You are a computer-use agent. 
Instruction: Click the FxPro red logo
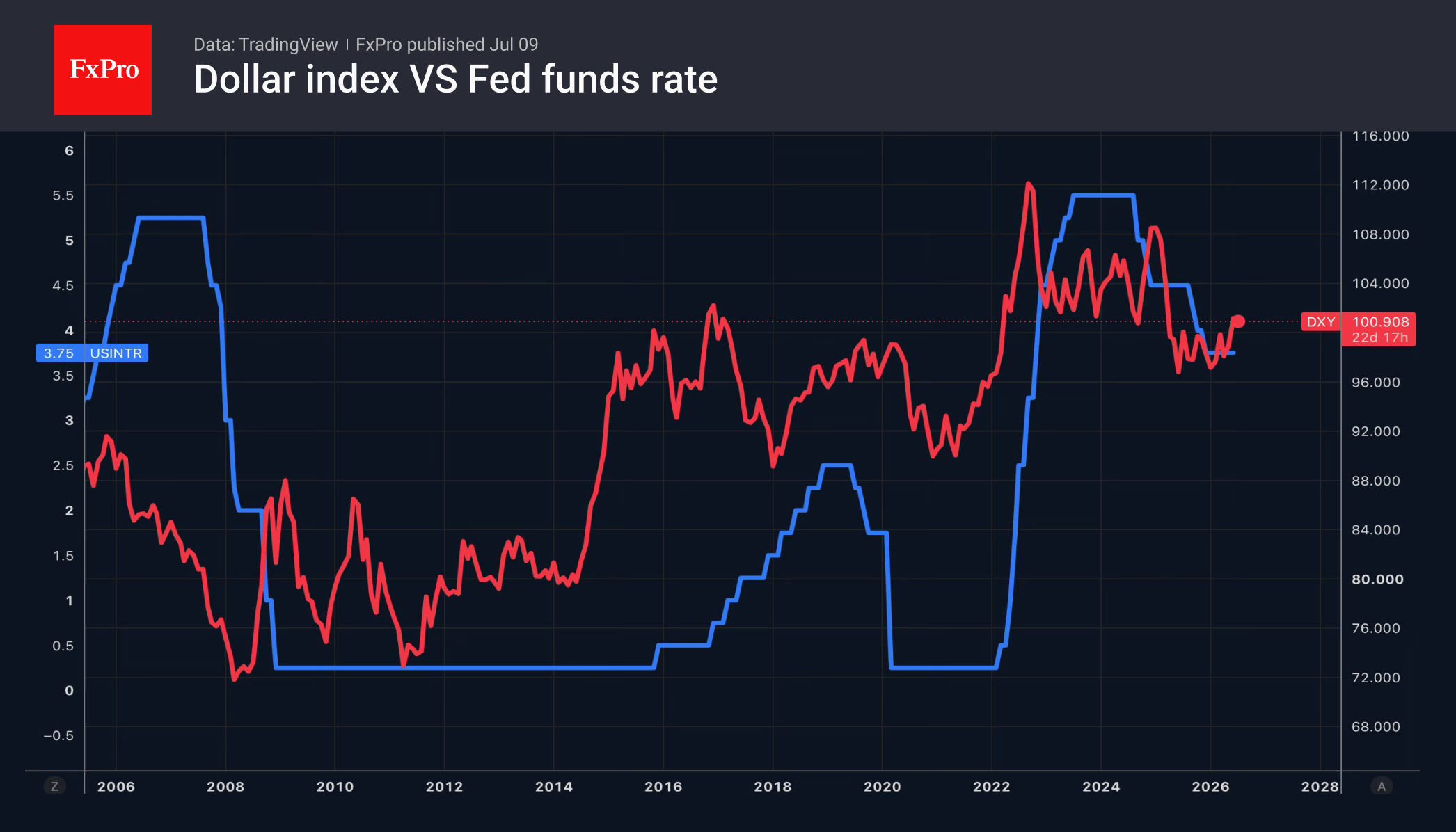[x=103, y=70]
